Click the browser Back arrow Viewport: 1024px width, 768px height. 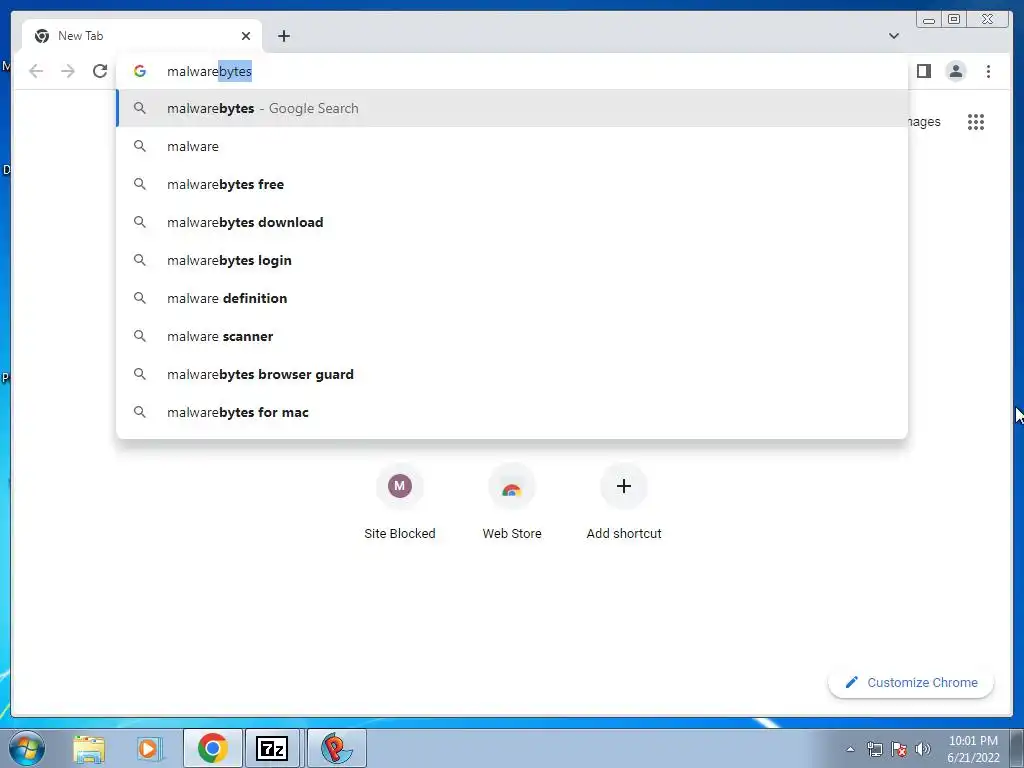36,71
